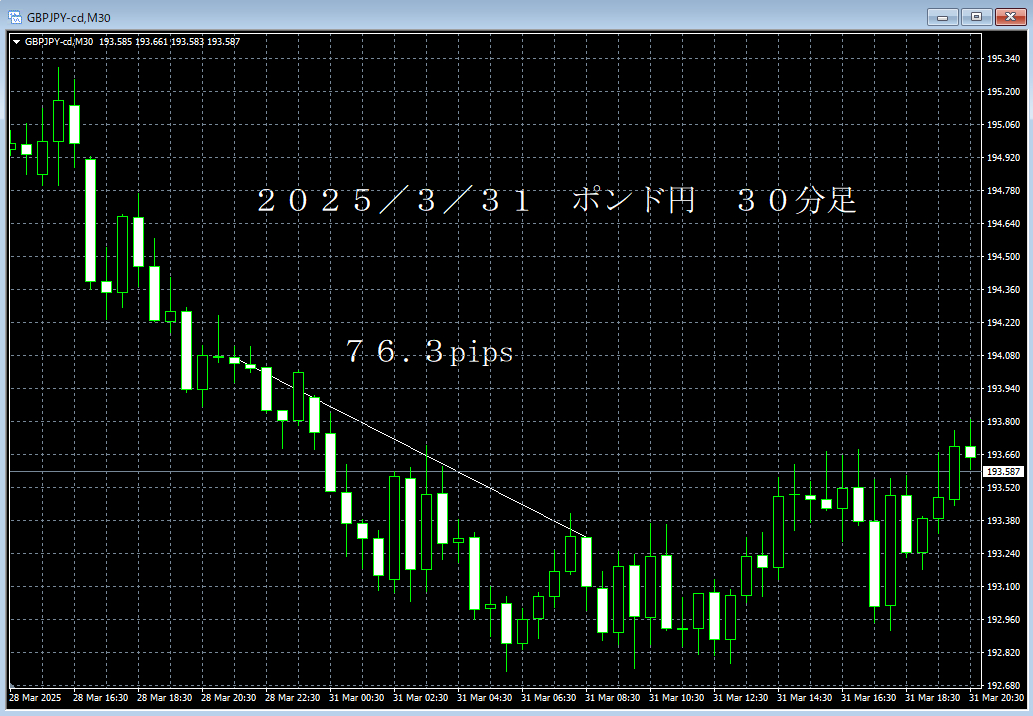Screen dimensions: 1033x716
Task: Click time axis label 31 Mar 00:30
Action: click(x=356, y=698)
